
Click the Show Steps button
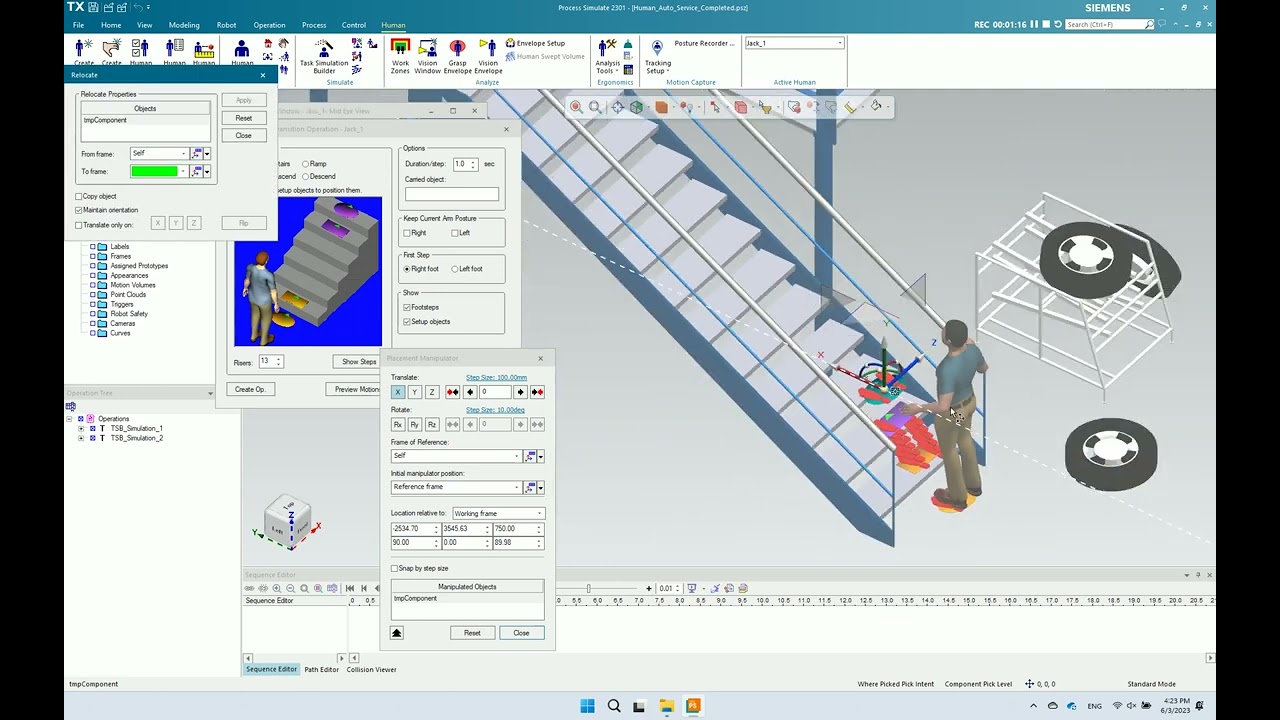[x=359, y=362]
